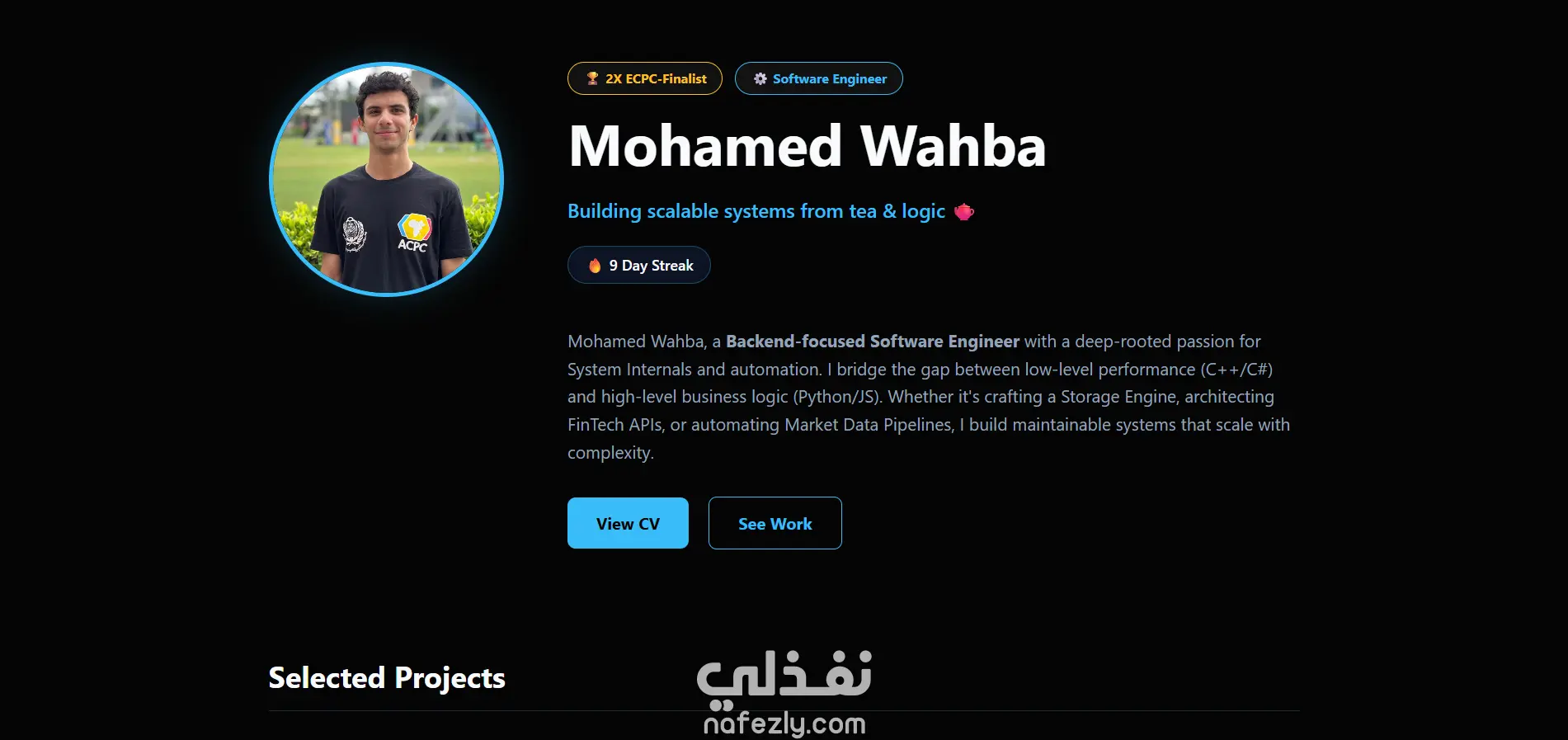This screenshot has height=740, width=1568.
Task: Click the teapot emoji after the tagline
Action: tap(964, 212)
